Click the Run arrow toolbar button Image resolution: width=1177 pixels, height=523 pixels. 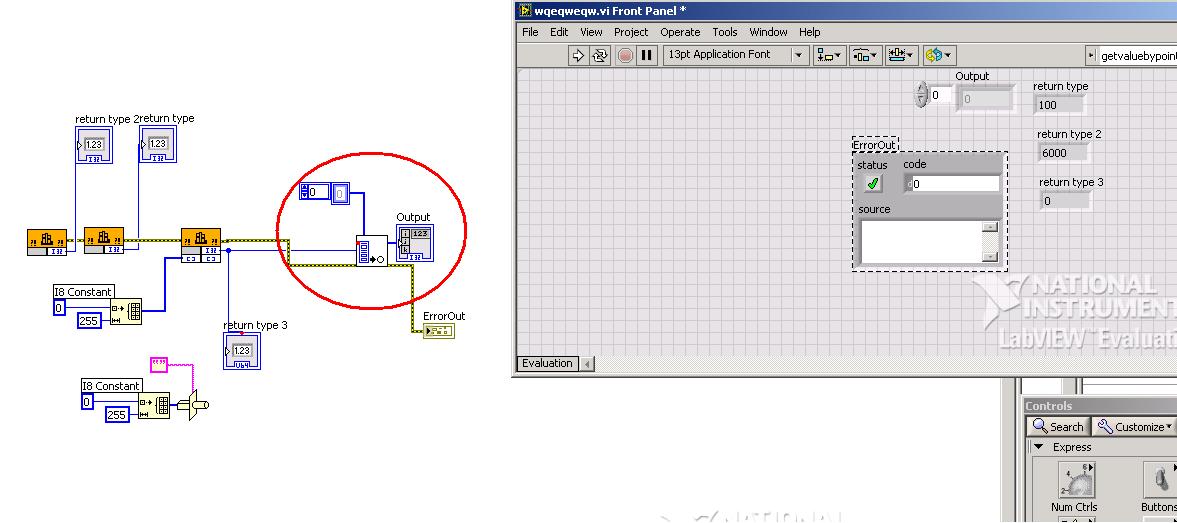[x=578, y=55]
